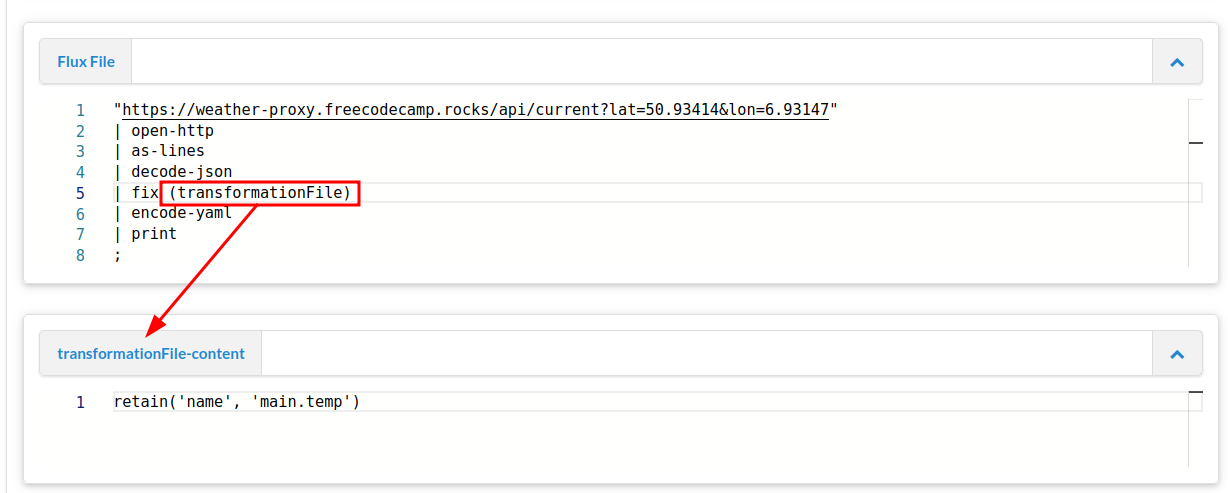Image resolution: width=1228 pixels, height=493 pixels.
Task: Select the Flux File tab
Action: pos(86,62)
